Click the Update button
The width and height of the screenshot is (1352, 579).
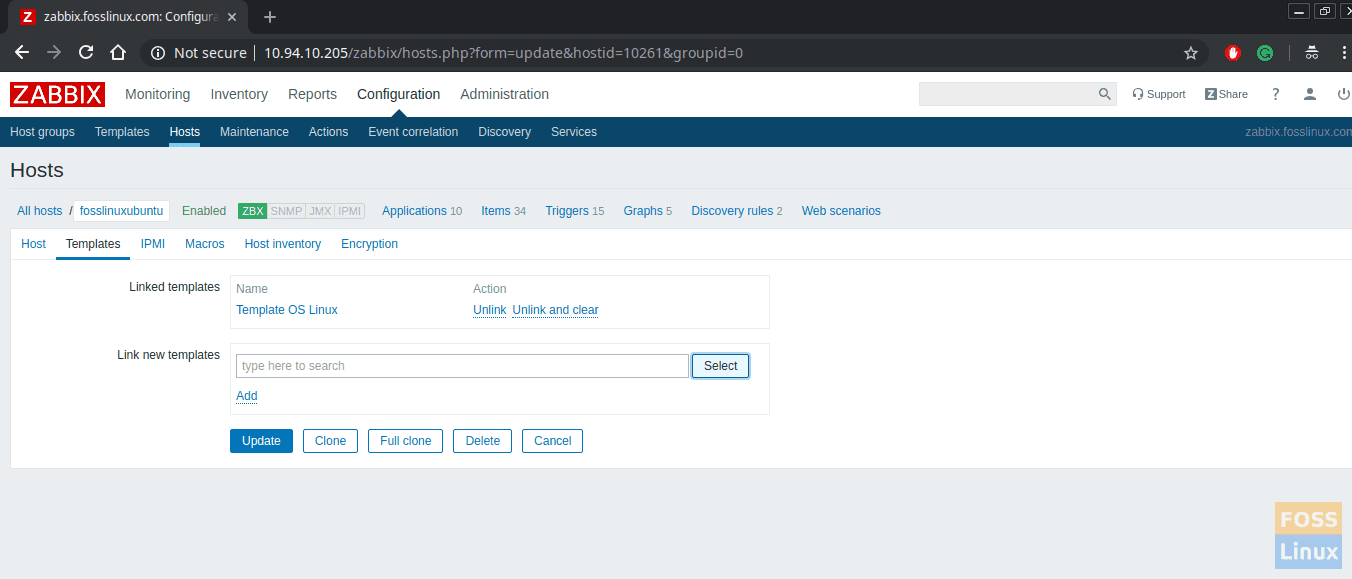(261, 441)
